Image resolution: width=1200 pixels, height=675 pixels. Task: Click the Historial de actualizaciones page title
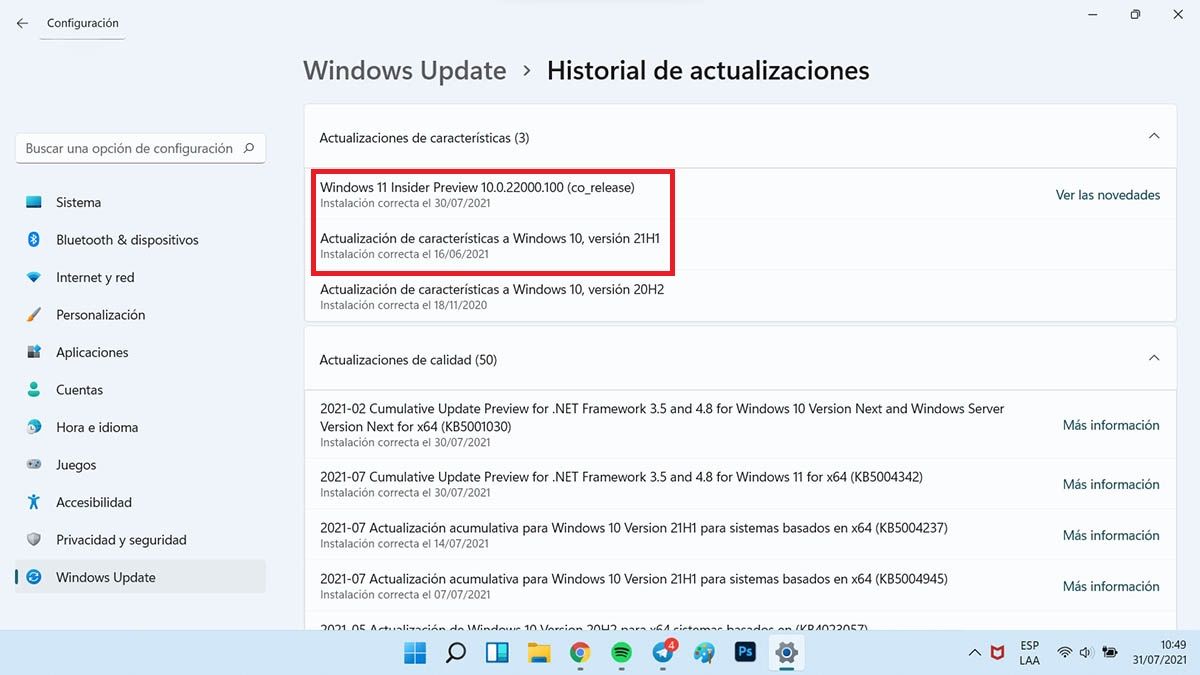tap(708, 71)
